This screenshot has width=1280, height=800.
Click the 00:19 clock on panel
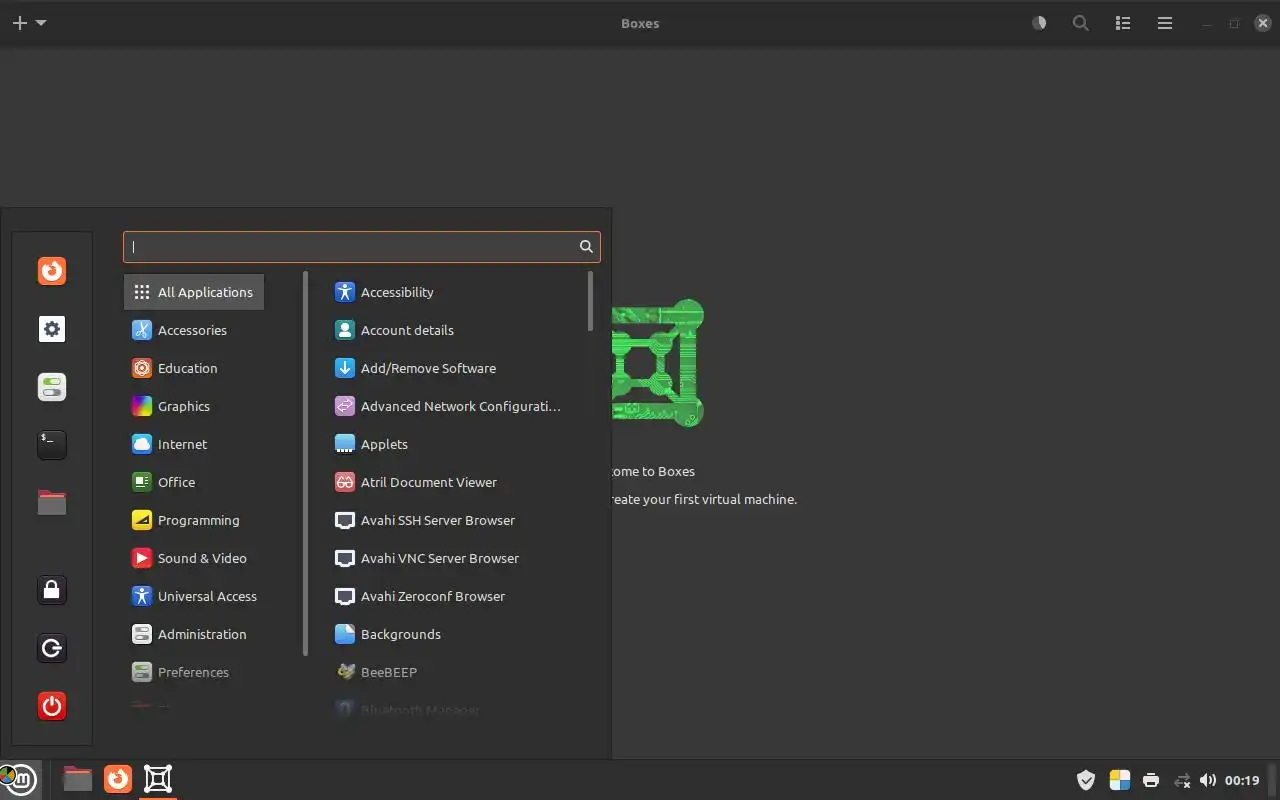coord(1242,780)
